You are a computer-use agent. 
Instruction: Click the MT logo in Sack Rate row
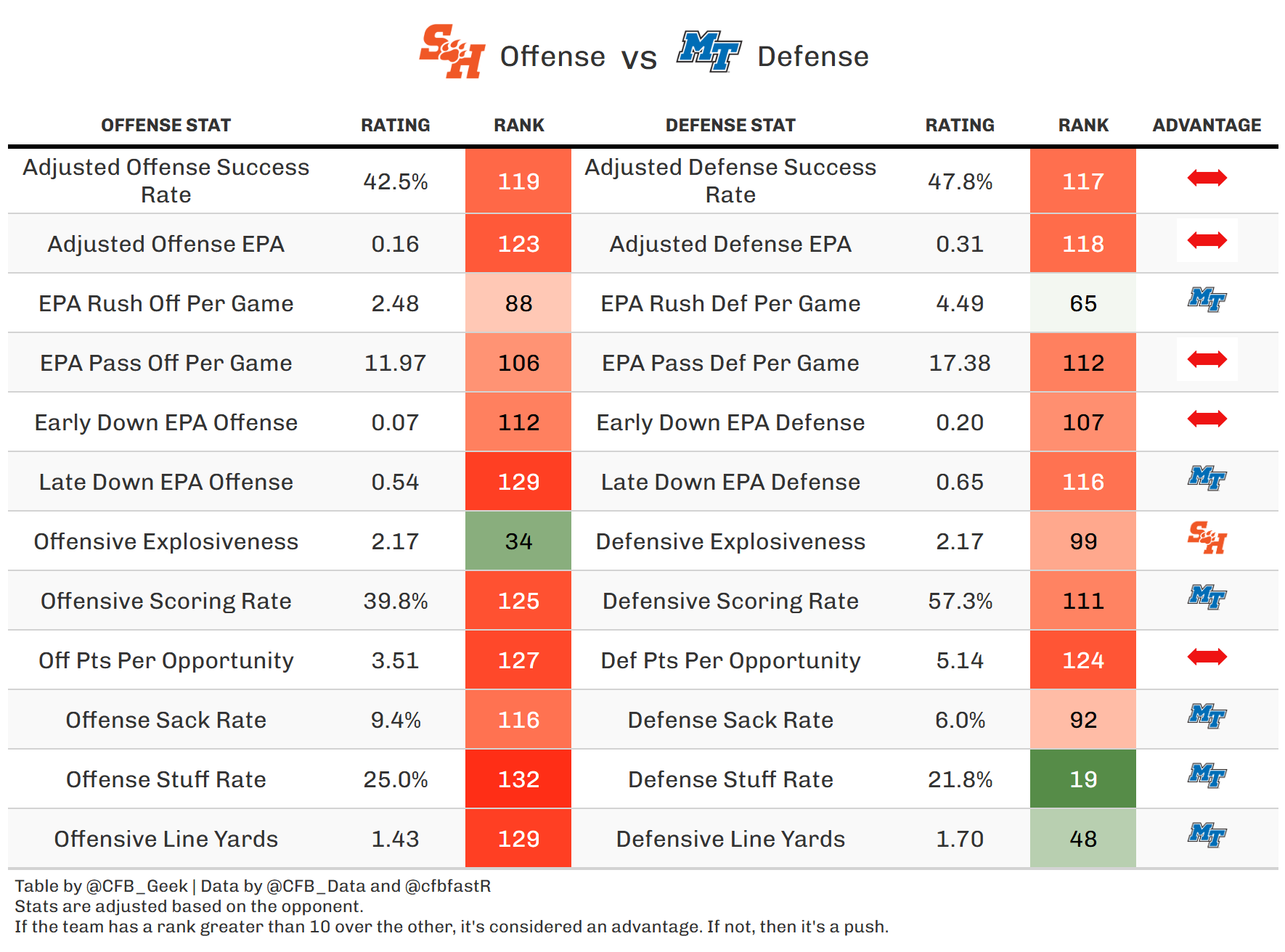tap(1207, 715)
